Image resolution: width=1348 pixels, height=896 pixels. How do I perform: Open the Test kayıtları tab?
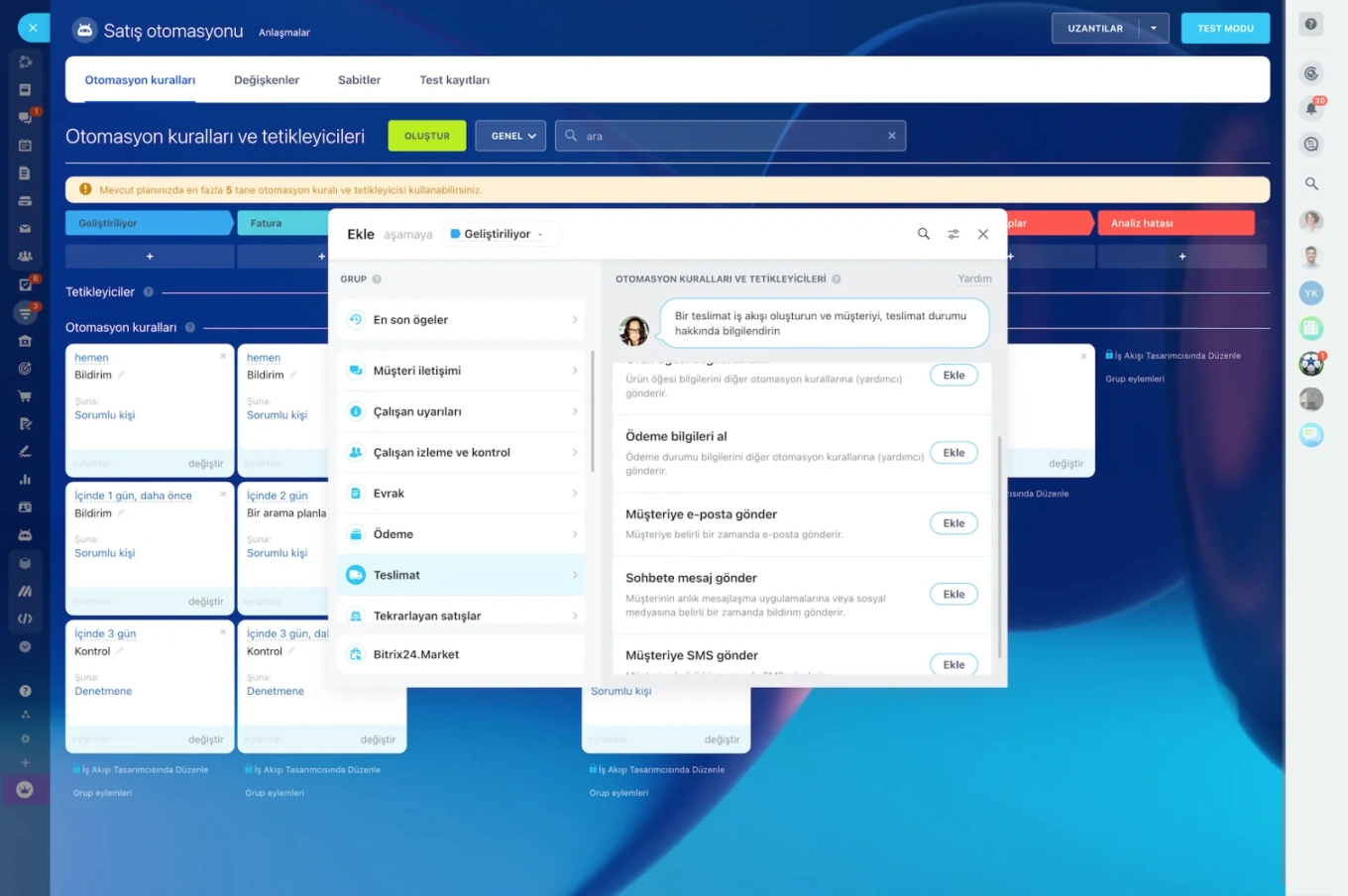[454, 80]
